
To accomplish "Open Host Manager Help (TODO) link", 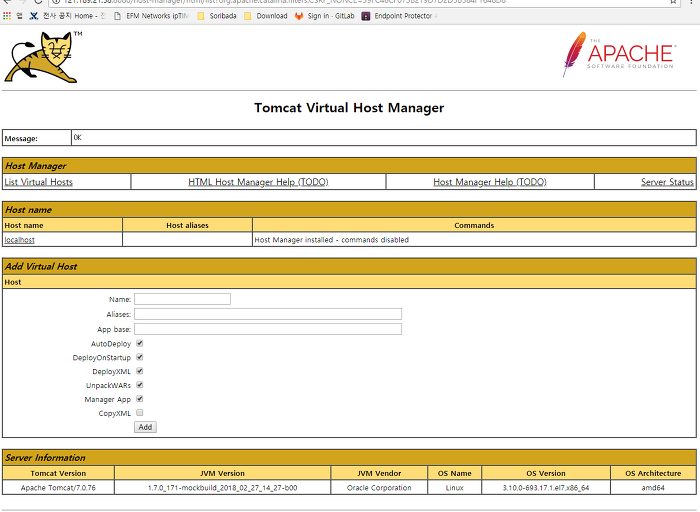I will (490, 182).
